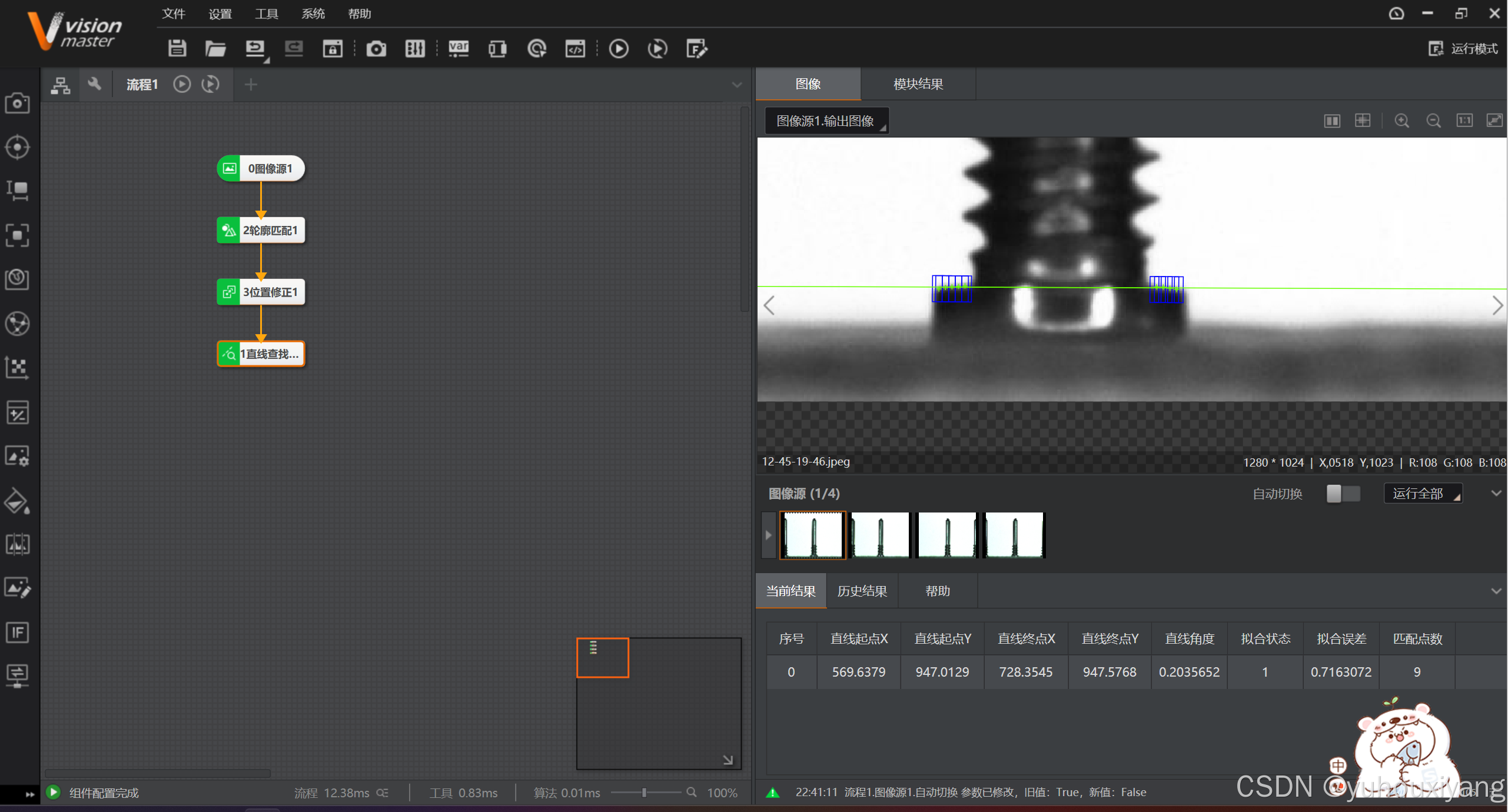Open the solution folder icon
This screenshot has width=1508, height=812.
[215, 48]
